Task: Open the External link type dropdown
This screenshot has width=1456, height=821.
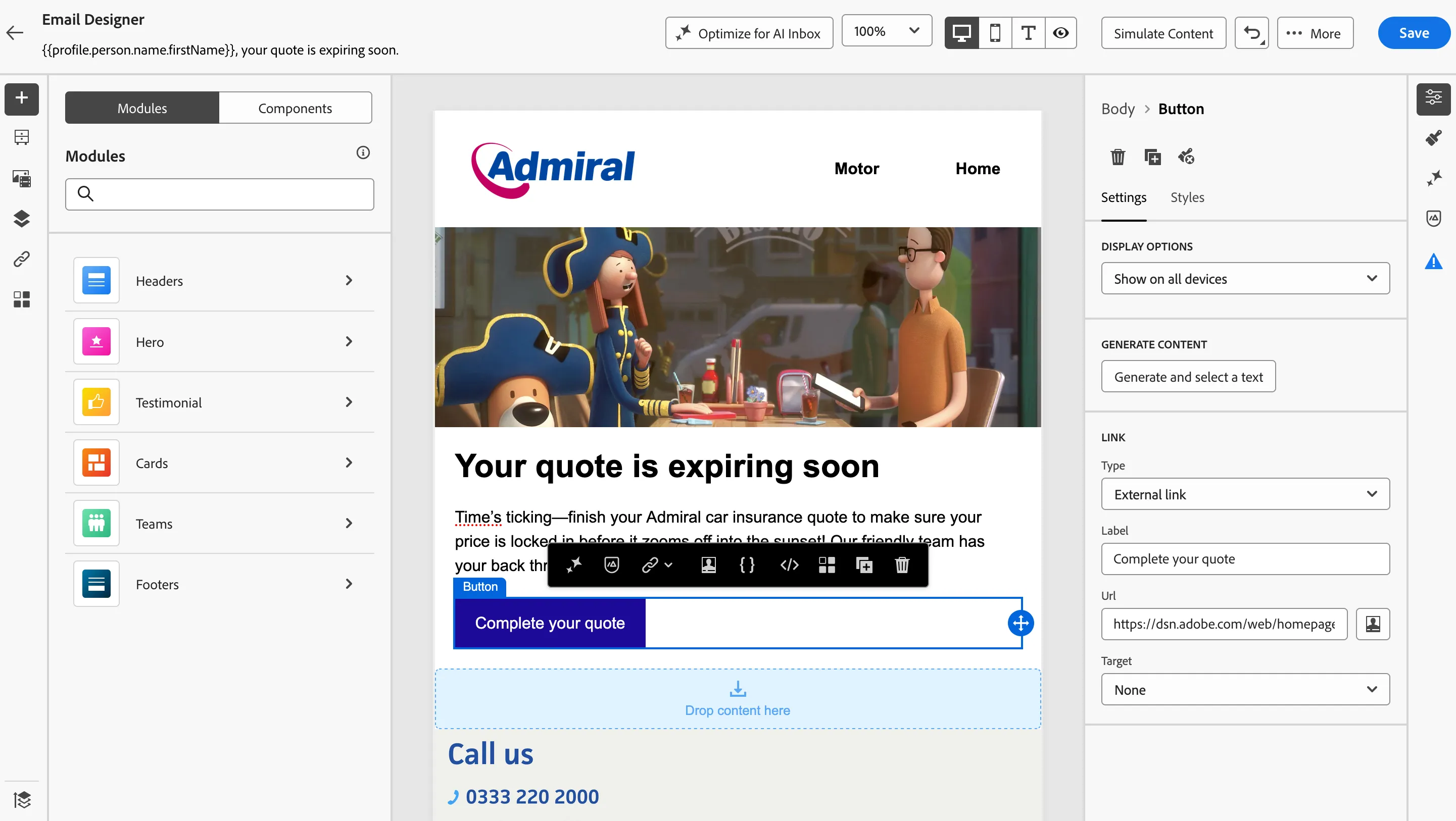Action: coord(1245,494)
